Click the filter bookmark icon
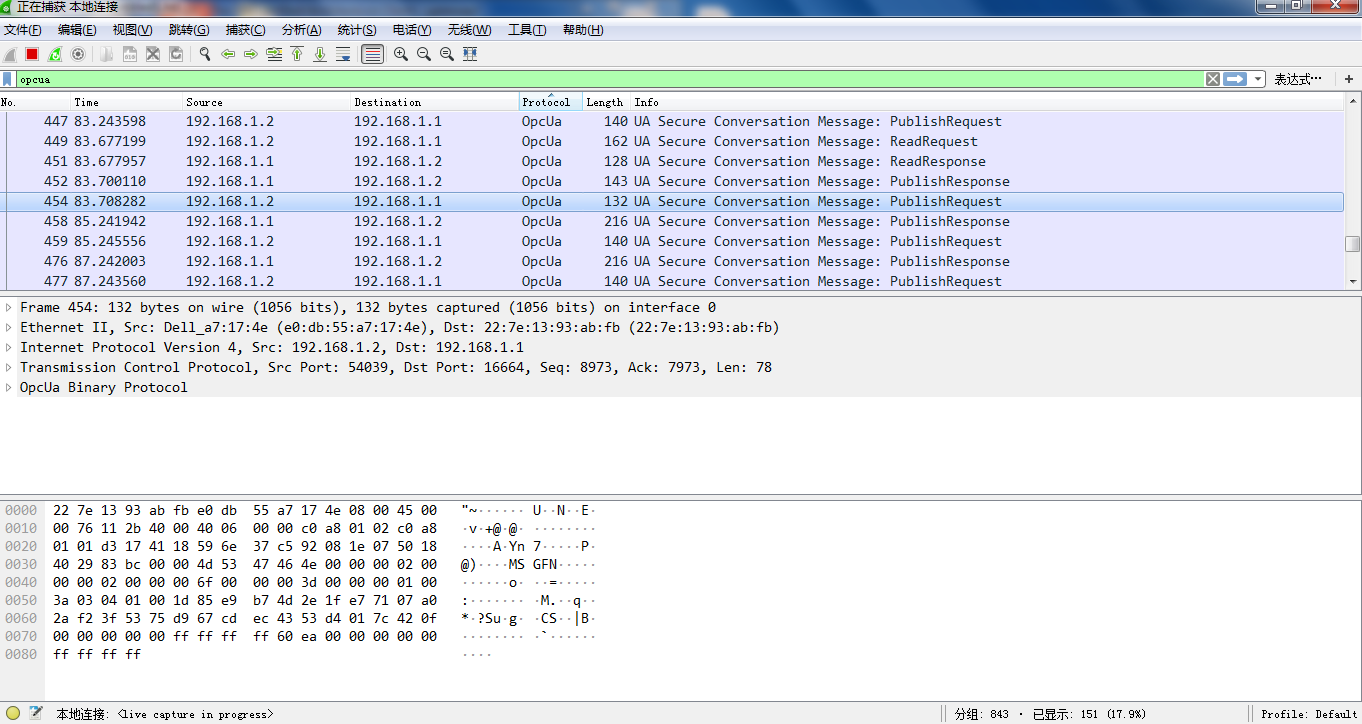The width and height of the screenshot is (1362, 724). coord(8,79)
